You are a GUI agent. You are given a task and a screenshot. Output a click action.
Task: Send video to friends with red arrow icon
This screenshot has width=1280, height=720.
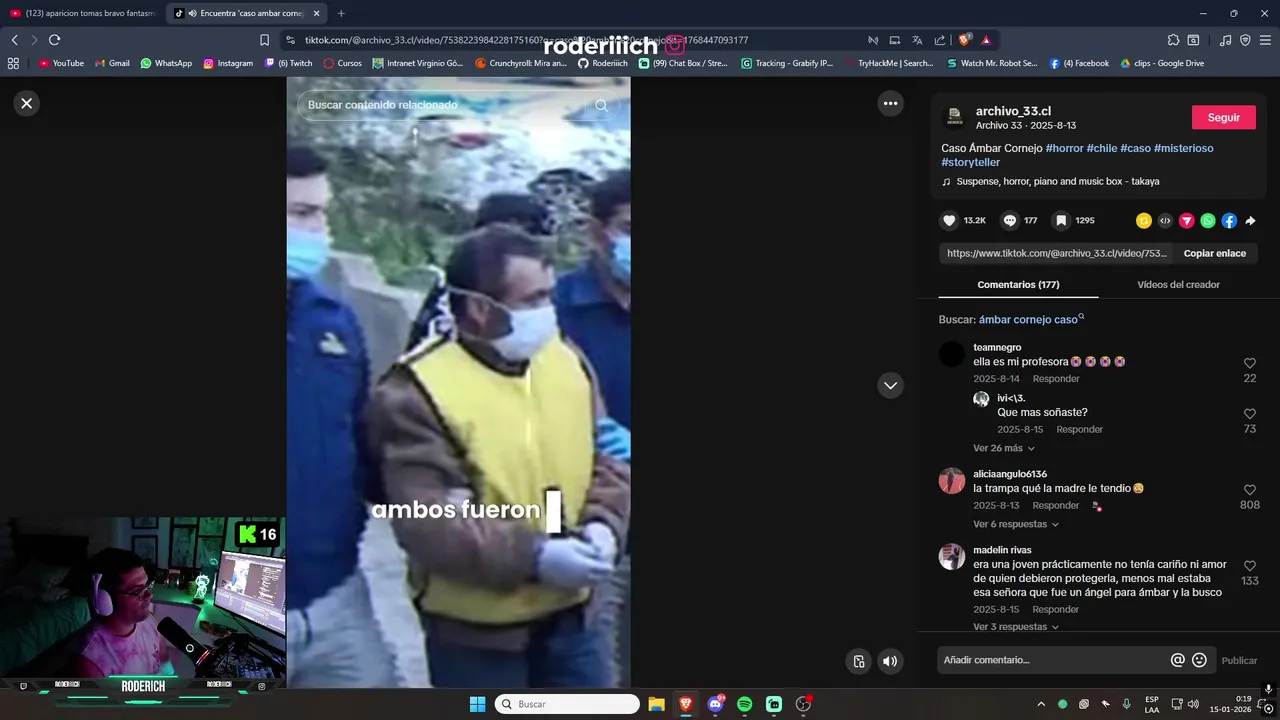coord(1186,221)
